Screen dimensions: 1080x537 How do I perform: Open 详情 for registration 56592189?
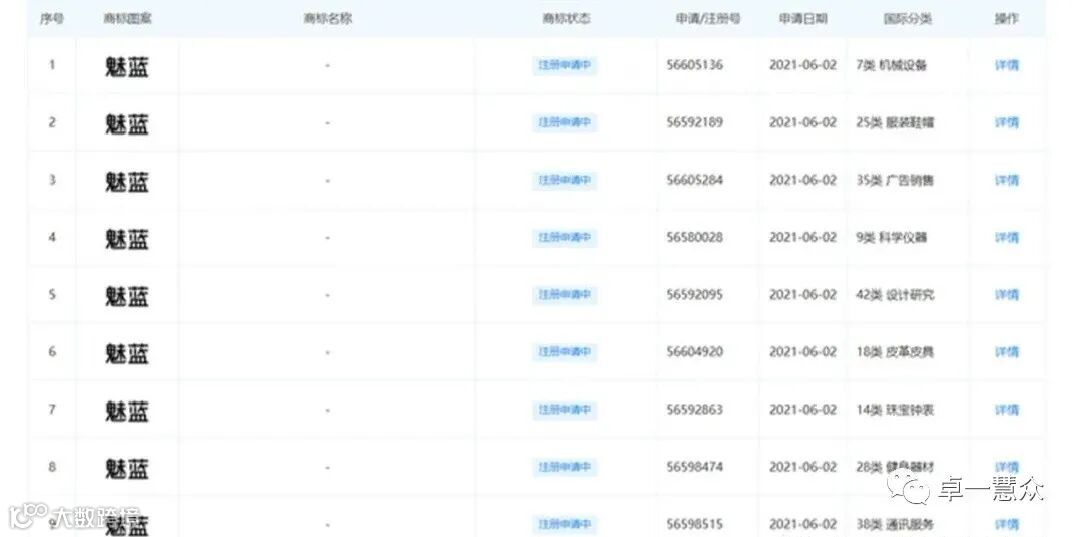point(1006,123)
